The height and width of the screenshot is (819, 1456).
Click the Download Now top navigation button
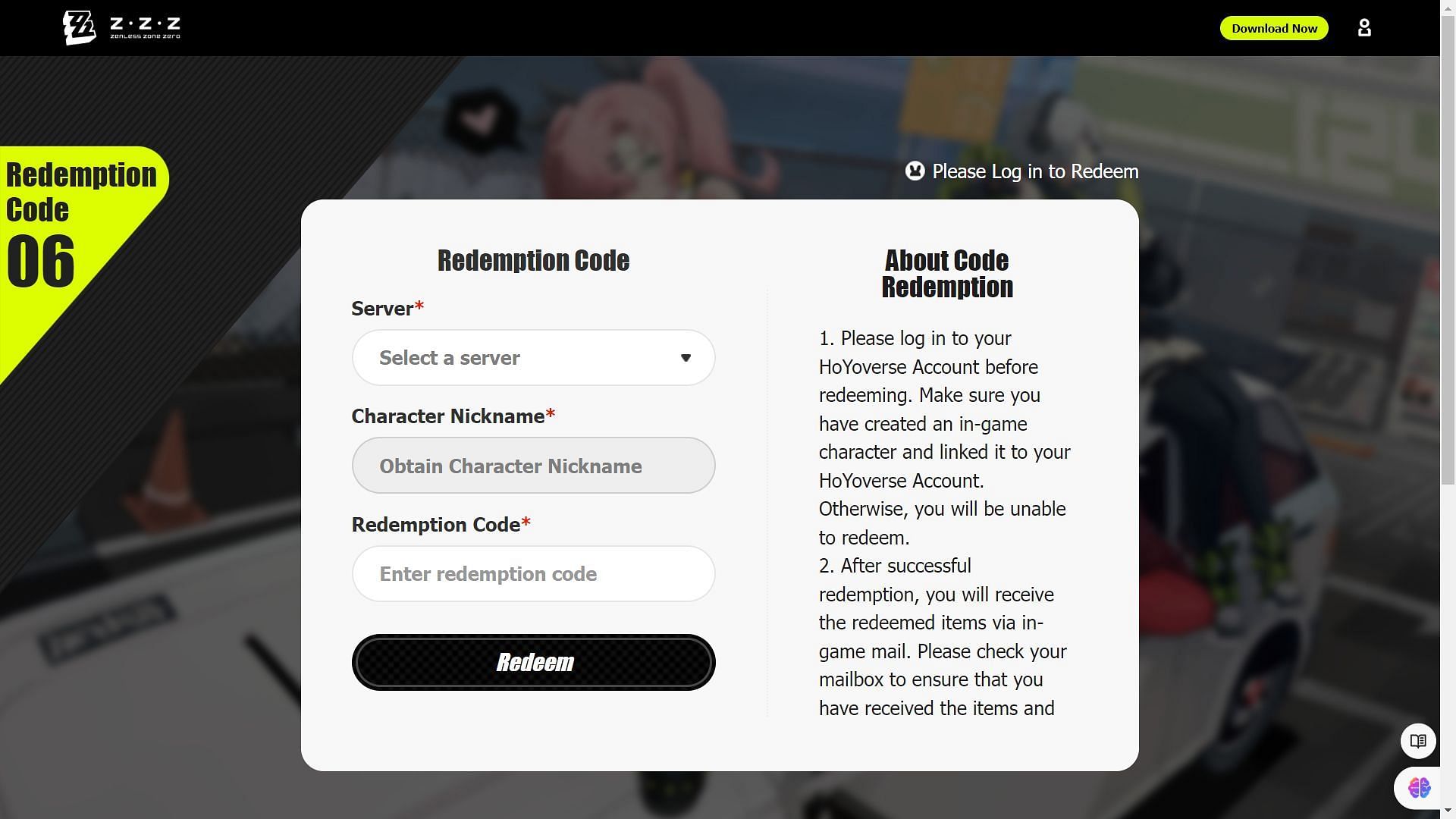pos(1274,27)
